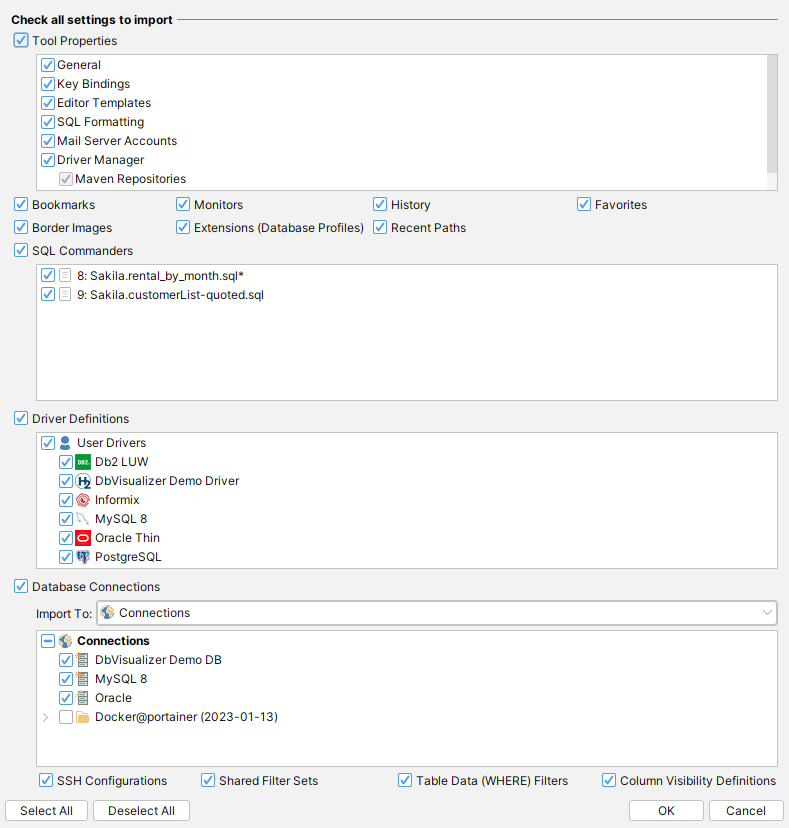The height and width of the screenshot is (828, 789).
Task: Click the Oracle Thin red driver icon
Action: [x=83, y=538]
